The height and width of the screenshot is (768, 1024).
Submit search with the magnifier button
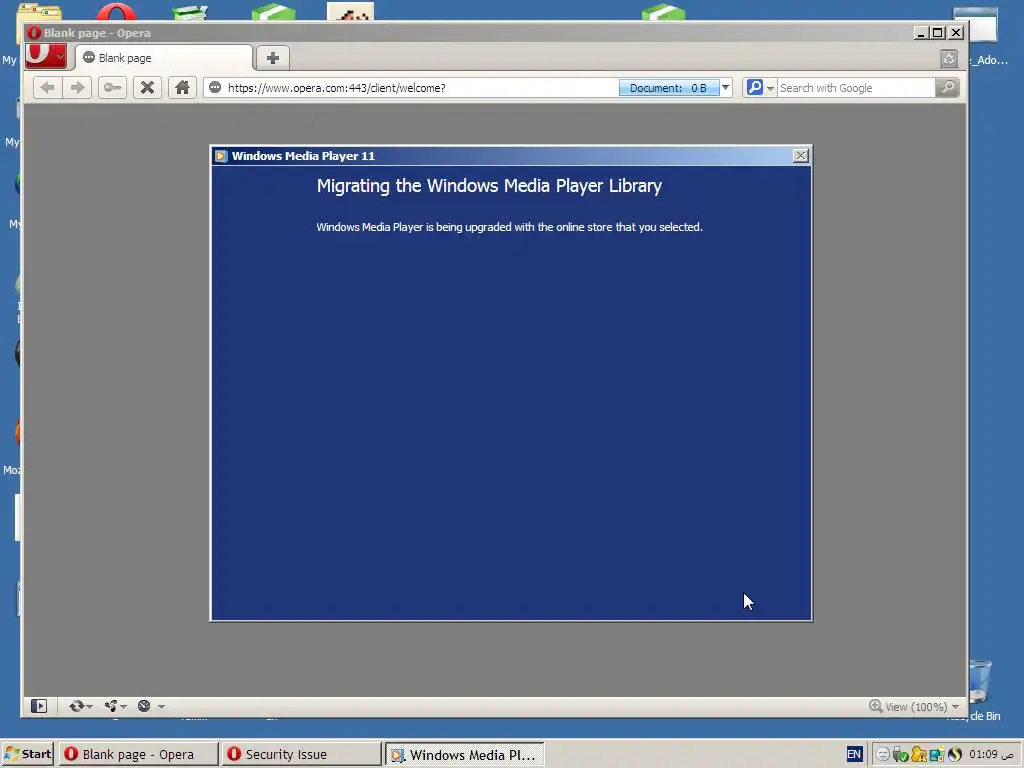947,88
